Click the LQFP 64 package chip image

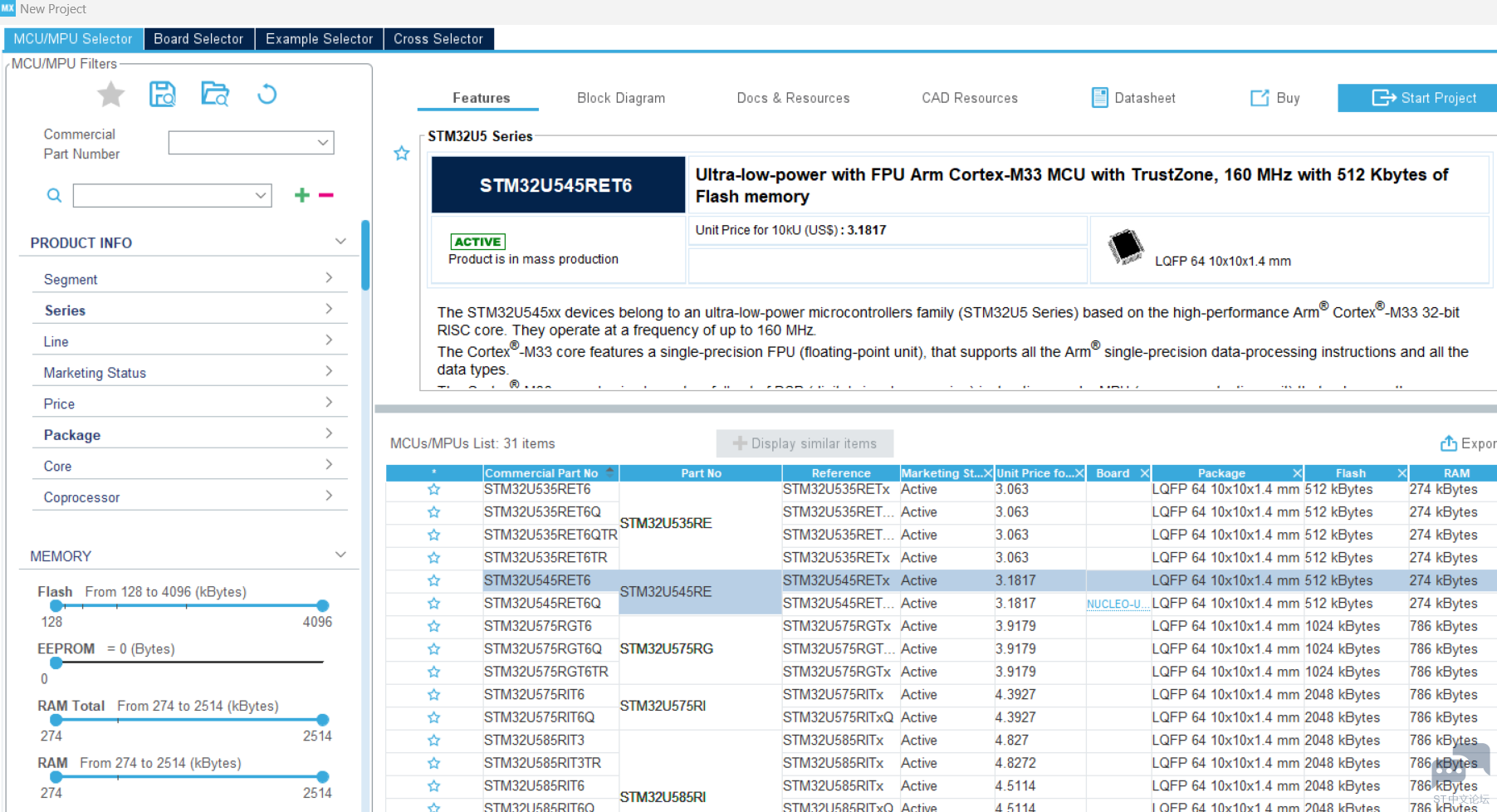pyautogui.click(x=1126, y=247)
